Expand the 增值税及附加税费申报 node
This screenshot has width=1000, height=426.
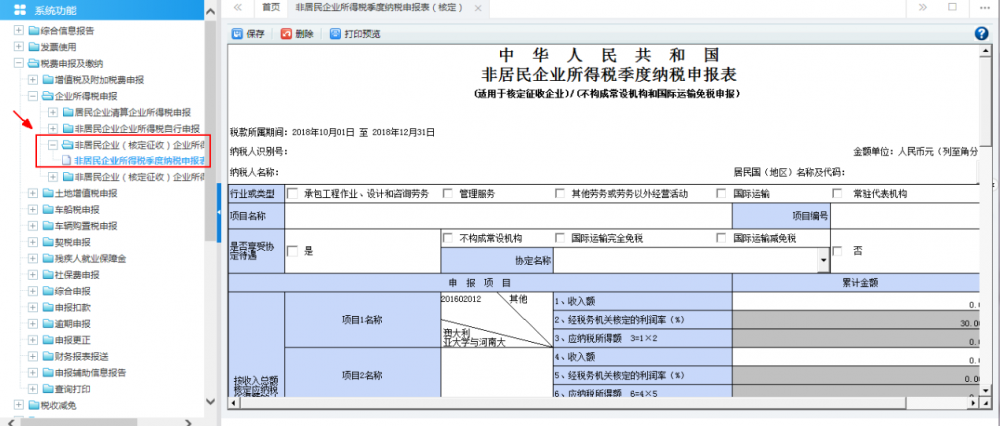pyautogui.click(x=33, y=80)
